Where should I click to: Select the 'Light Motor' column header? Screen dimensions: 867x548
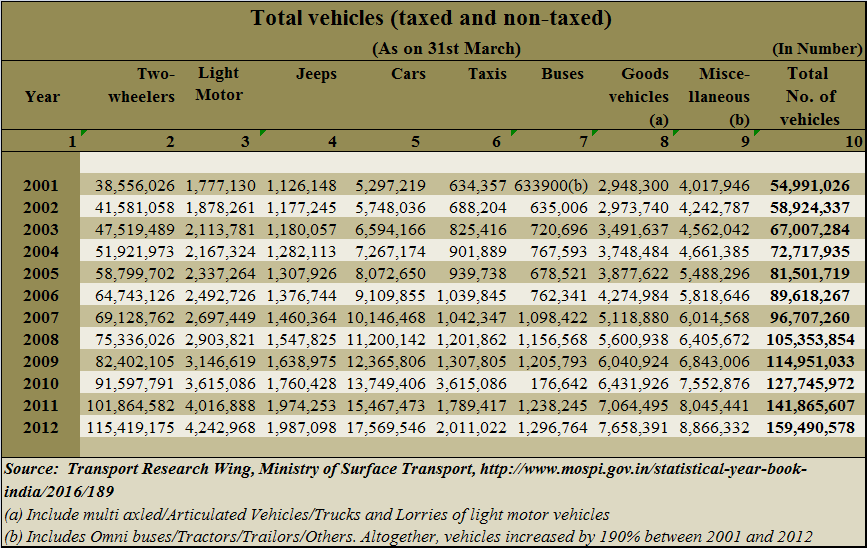(x=219, y=84)
